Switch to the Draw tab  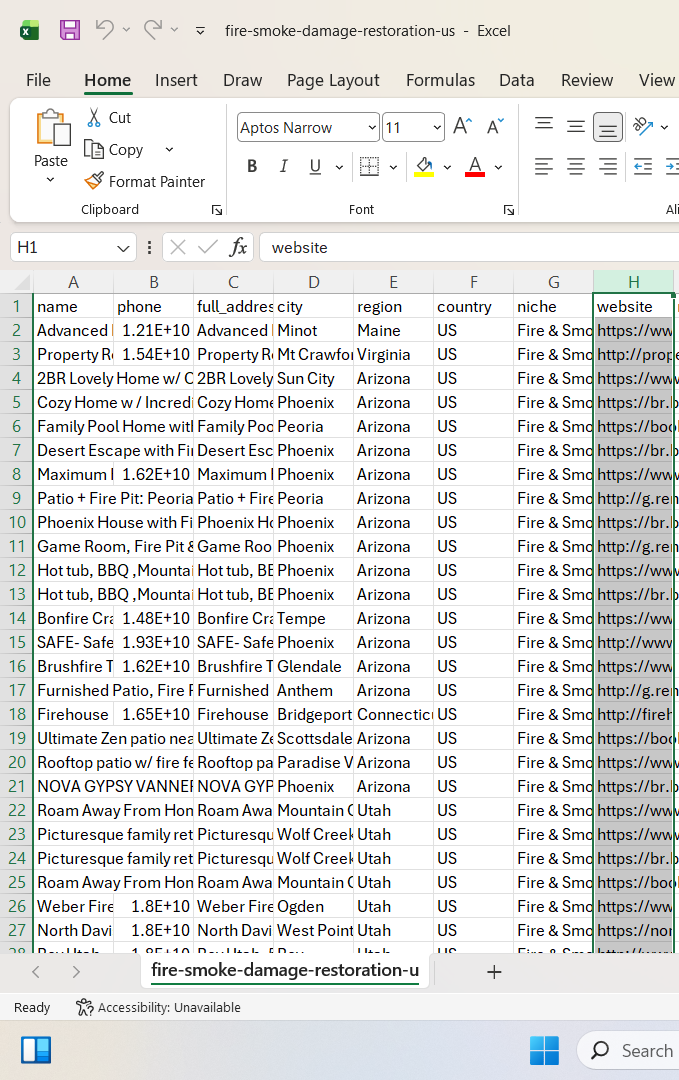(242, 80)
